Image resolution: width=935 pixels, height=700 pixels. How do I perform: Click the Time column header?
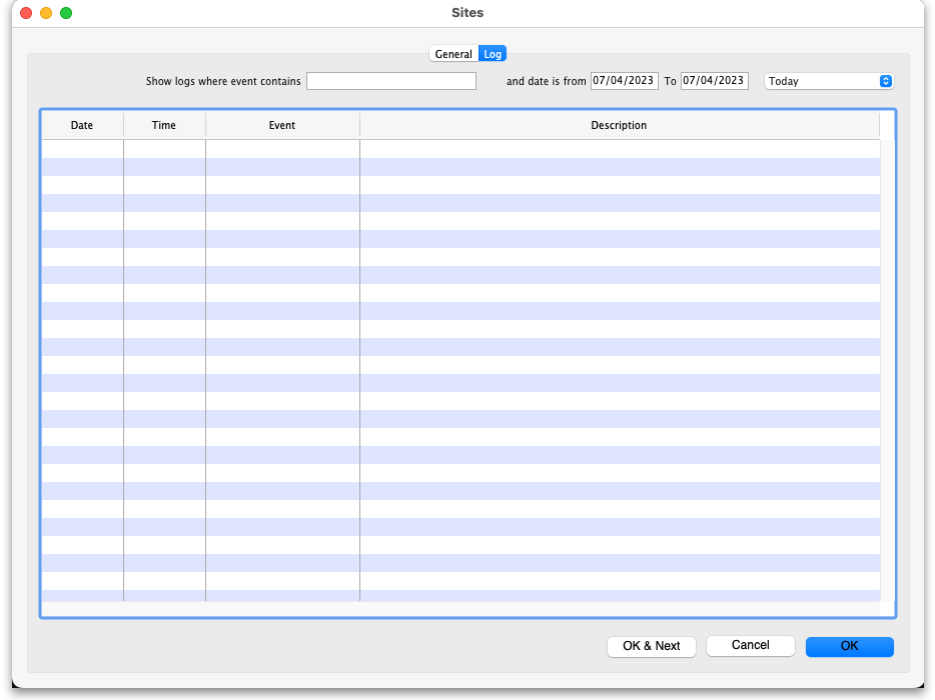tap(164, 125)
